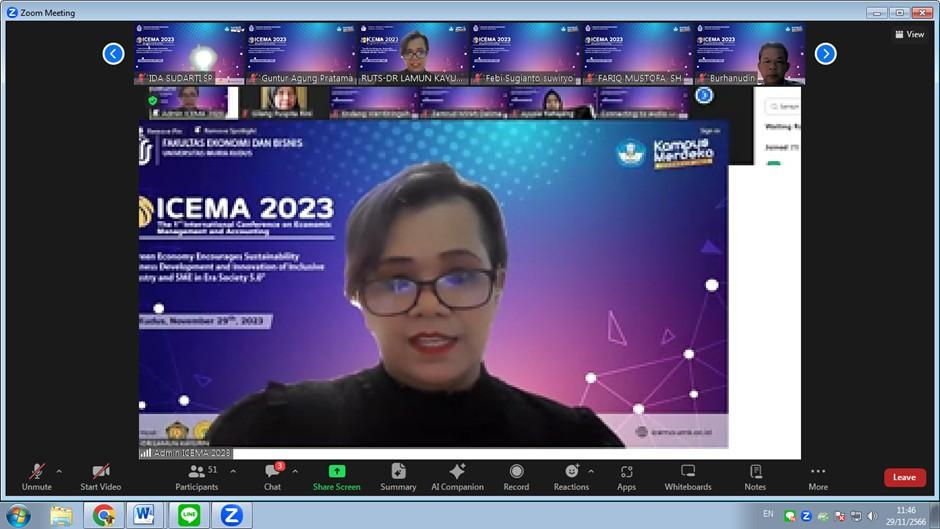Click the volume speaker tray icon
This screenshot has width=940, height=529.
872,516
